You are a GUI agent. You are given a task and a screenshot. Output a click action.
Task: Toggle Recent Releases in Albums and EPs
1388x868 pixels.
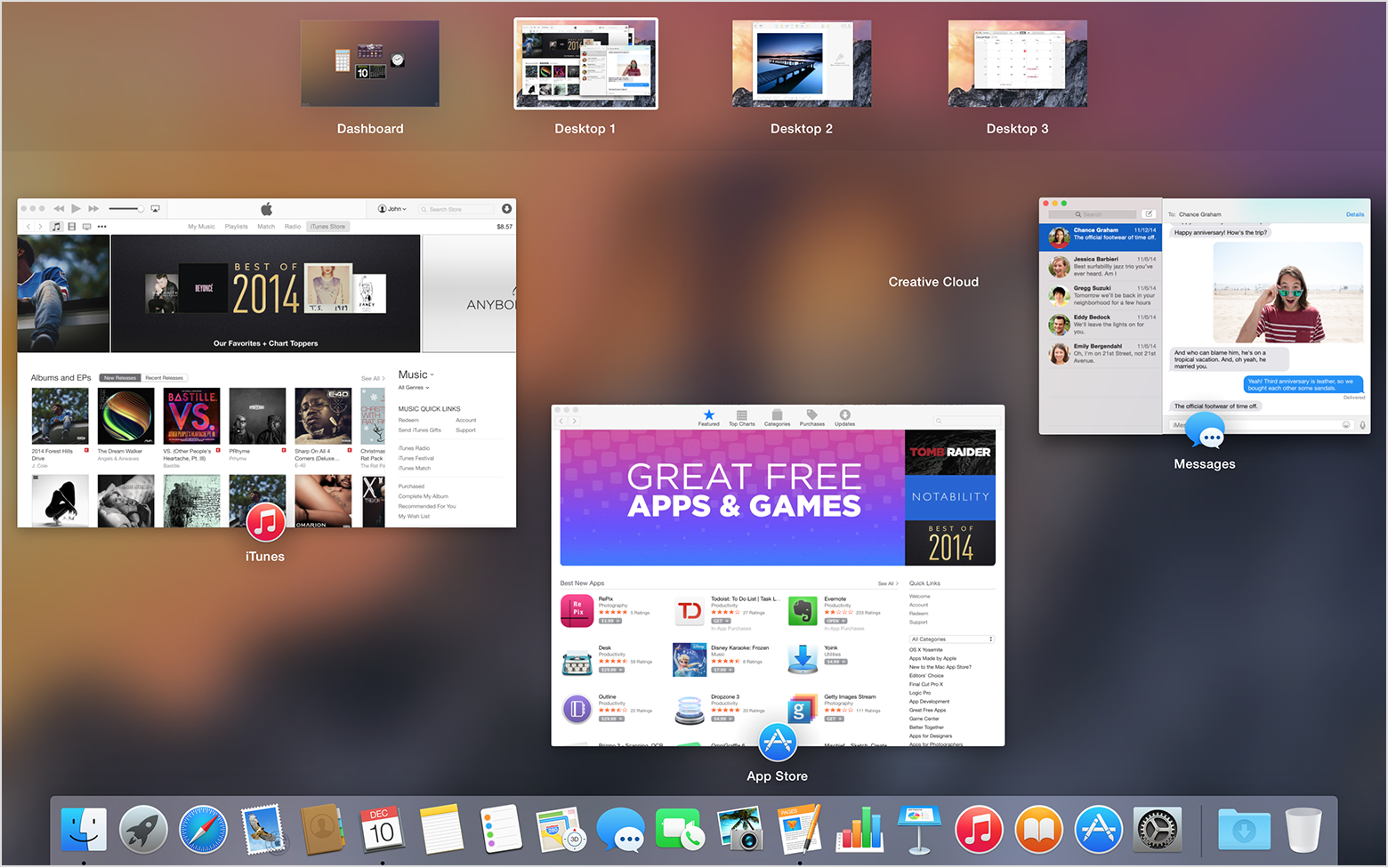click(x=164, y=378)
